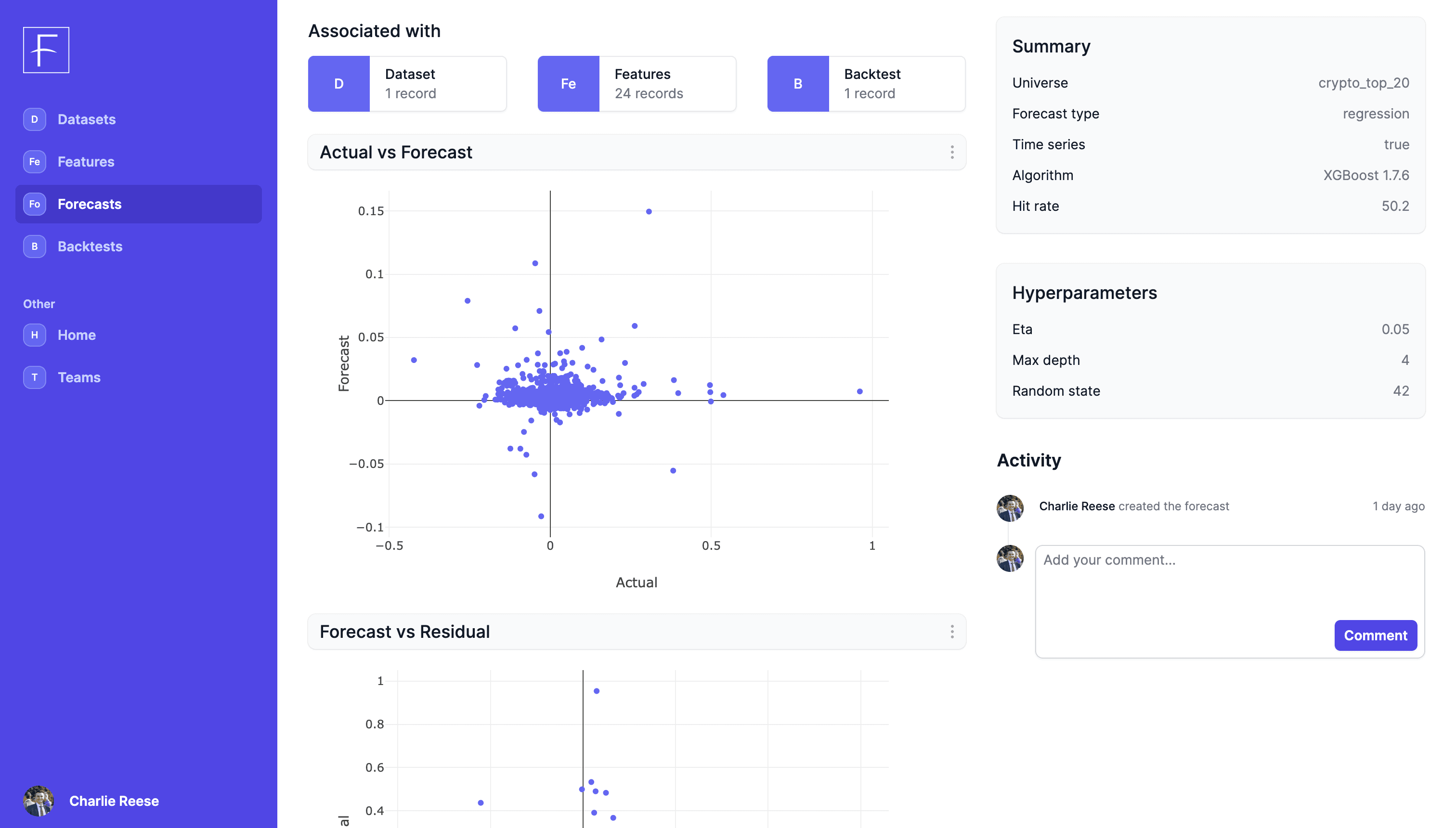Screen dimensions: 1456x828
Task: Click the Summary heading
Action: (1051, 46)
